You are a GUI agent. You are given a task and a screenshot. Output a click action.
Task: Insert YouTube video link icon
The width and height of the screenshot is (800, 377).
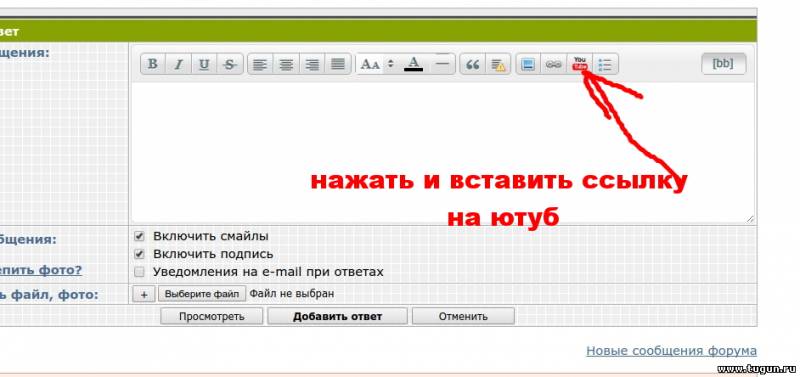[580, 64]
